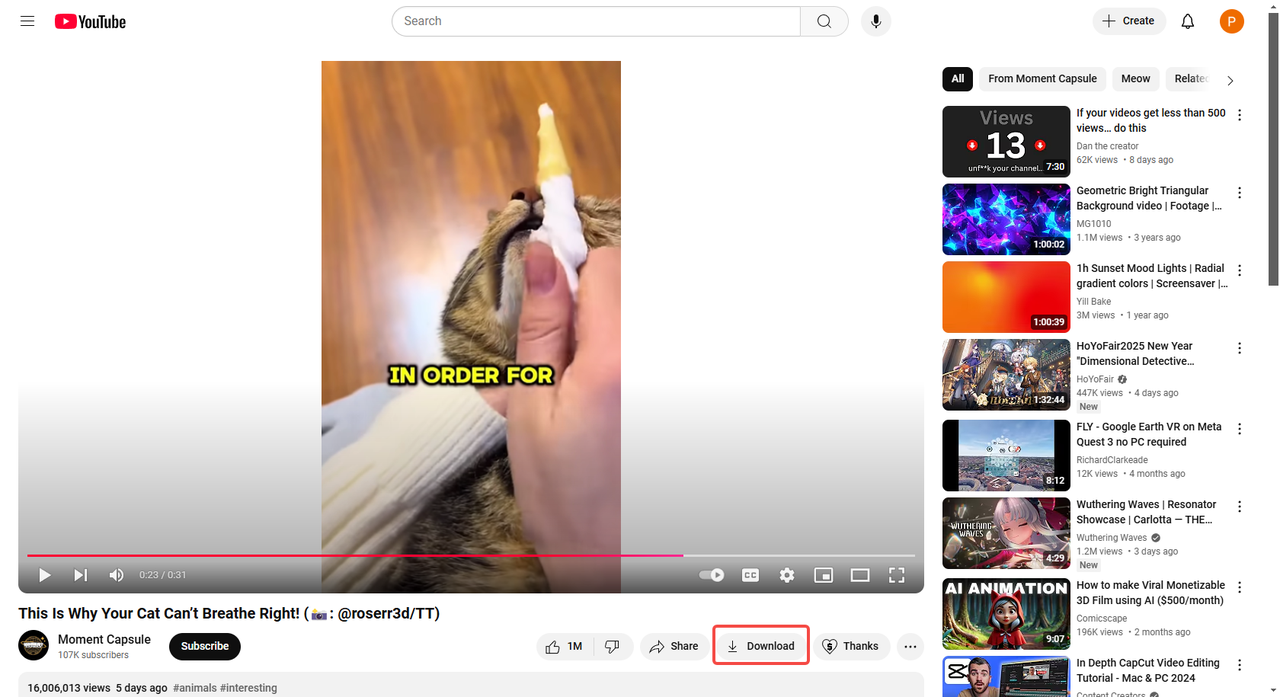This screenshot has width=1280, height=697.
Task: Select the Meow filter chip
Action: 1135,79
